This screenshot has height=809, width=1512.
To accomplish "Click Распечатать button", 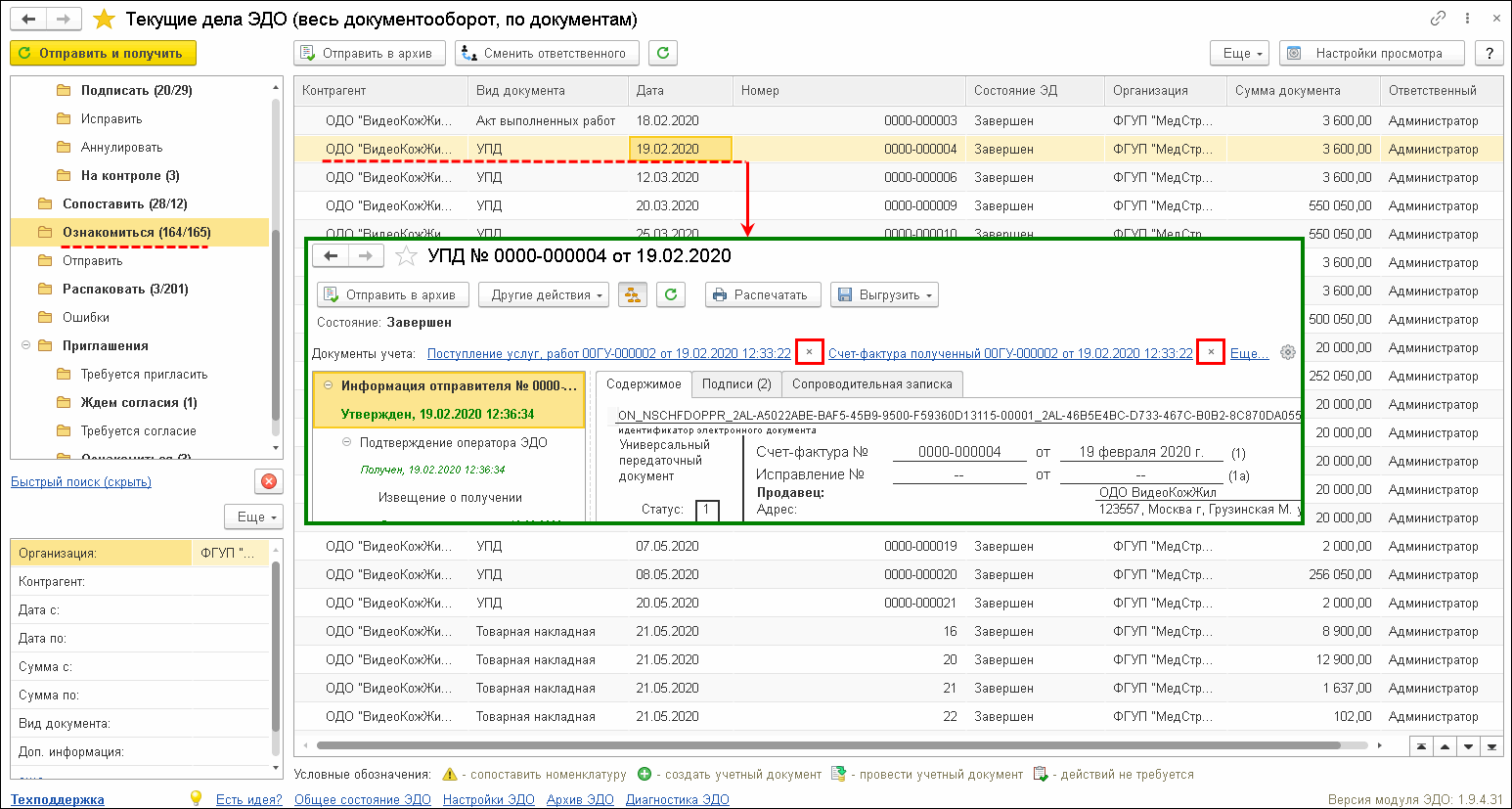I will tap(761, 294).
